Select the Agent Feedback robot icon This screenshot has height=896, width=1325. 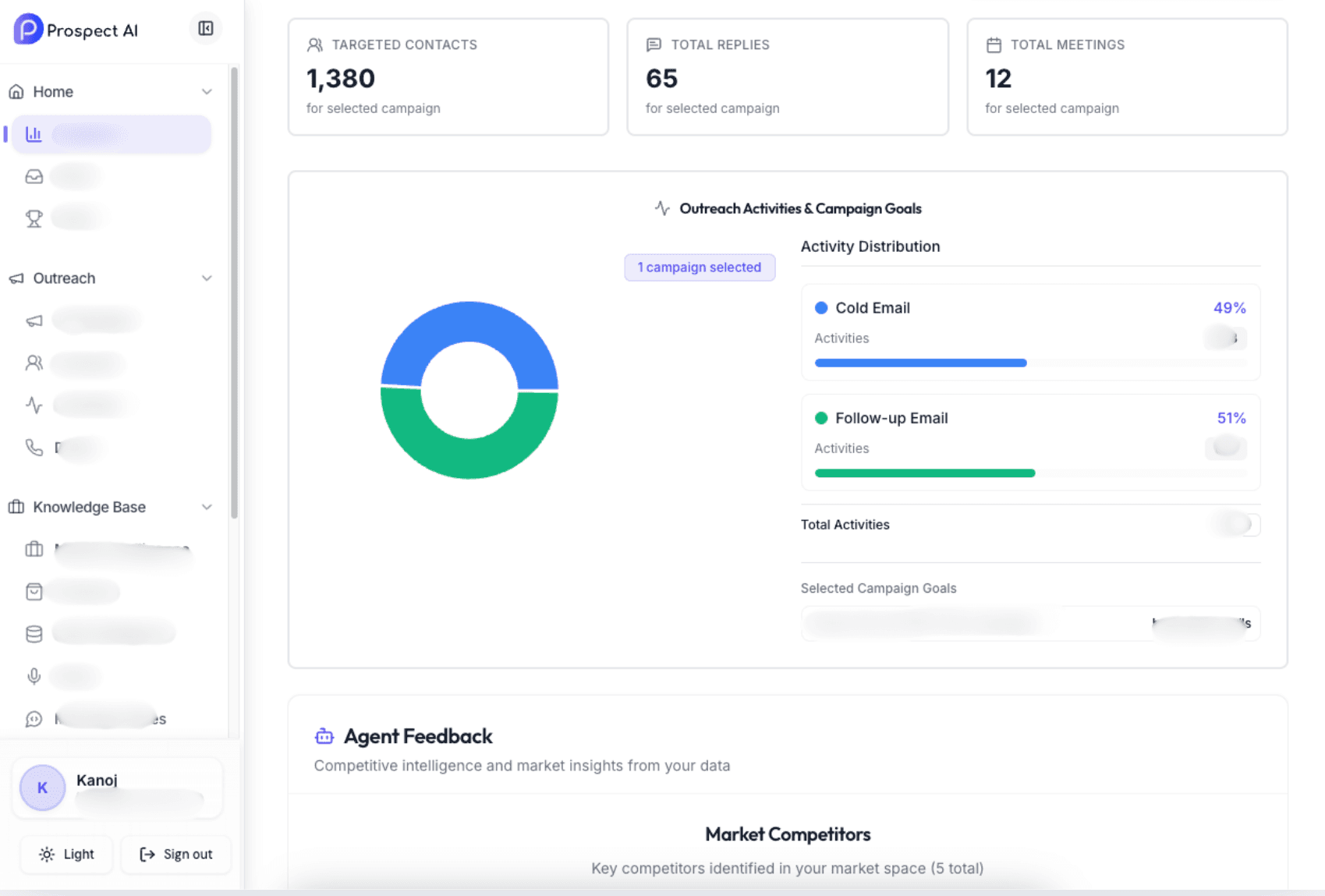[323, 735]
